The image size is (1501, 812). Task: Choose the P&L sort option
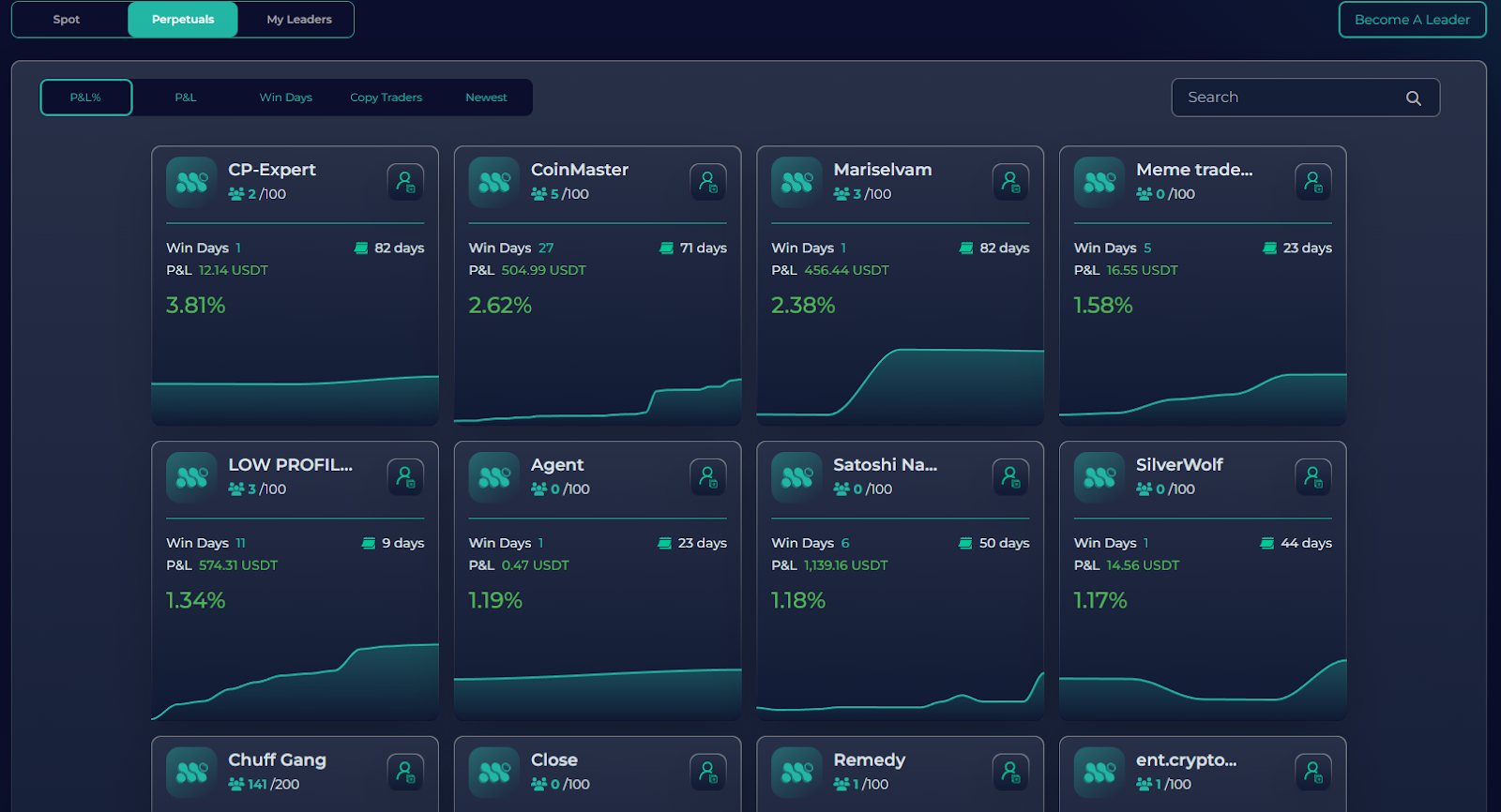[186, 98]
